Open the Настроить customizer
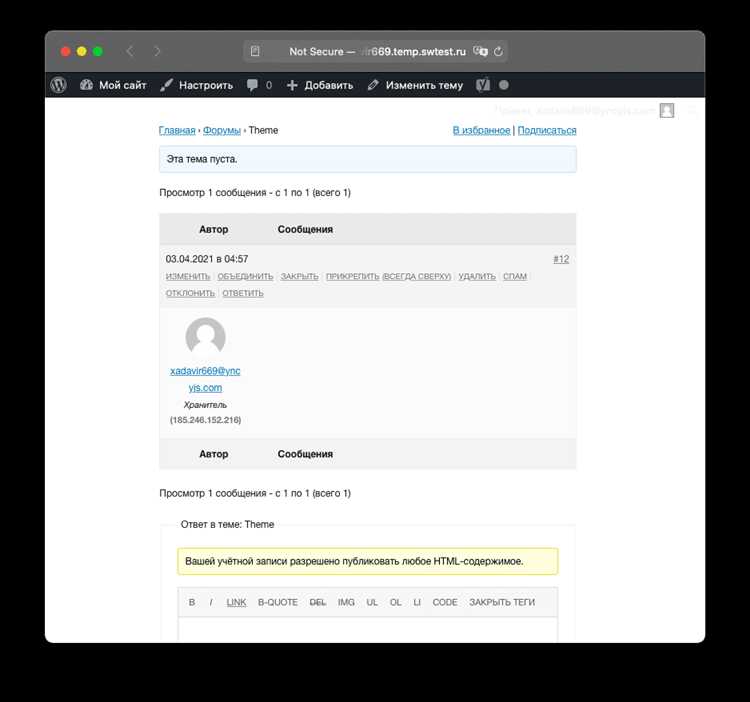The height and width of the screenshot is (702, 750). coord(197,85)
